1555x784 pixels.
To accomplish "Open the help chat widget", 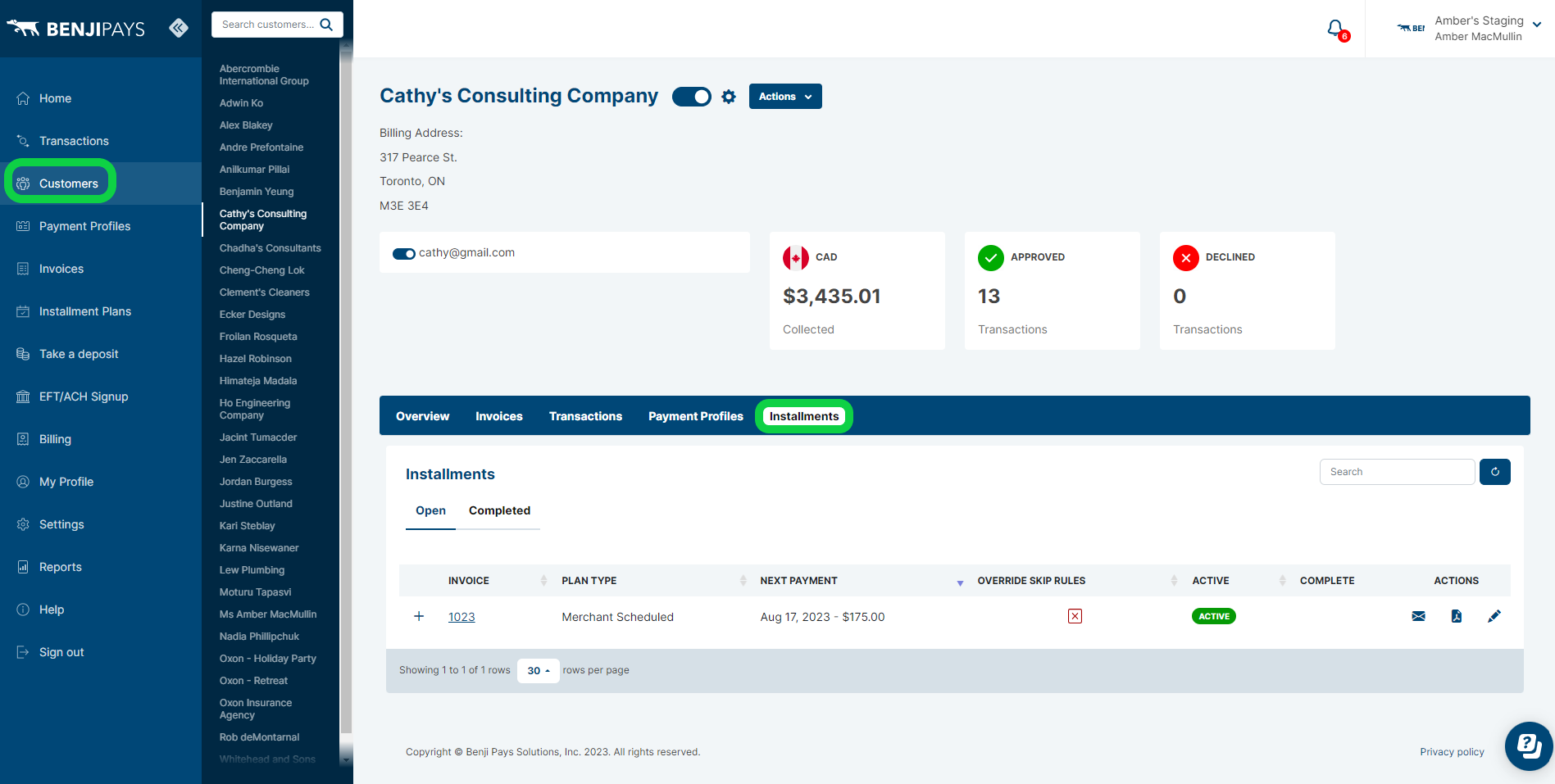I will 1529,745.
